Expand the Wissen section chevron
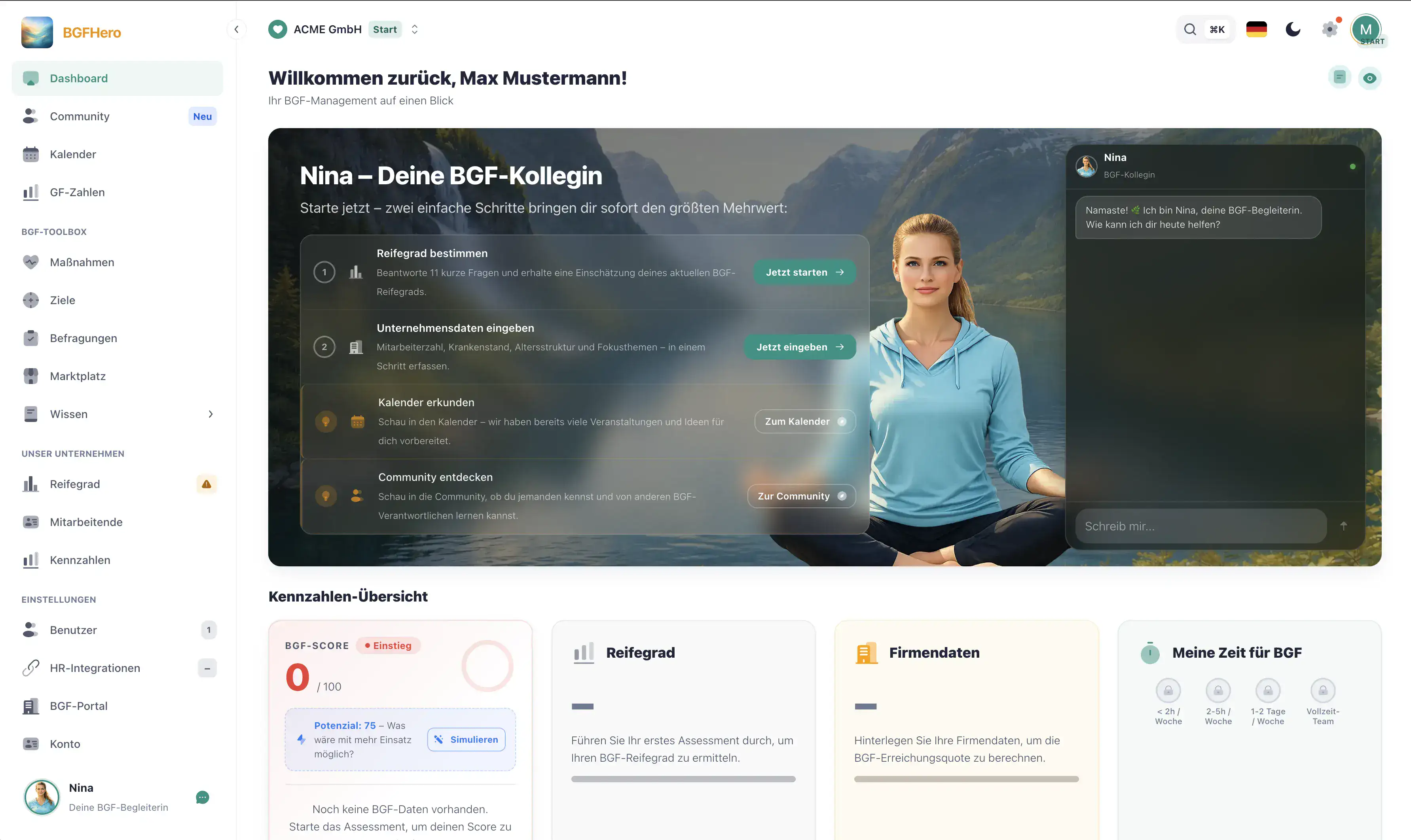The height and width of the screenshot is (840, 1411). (211, 414)
